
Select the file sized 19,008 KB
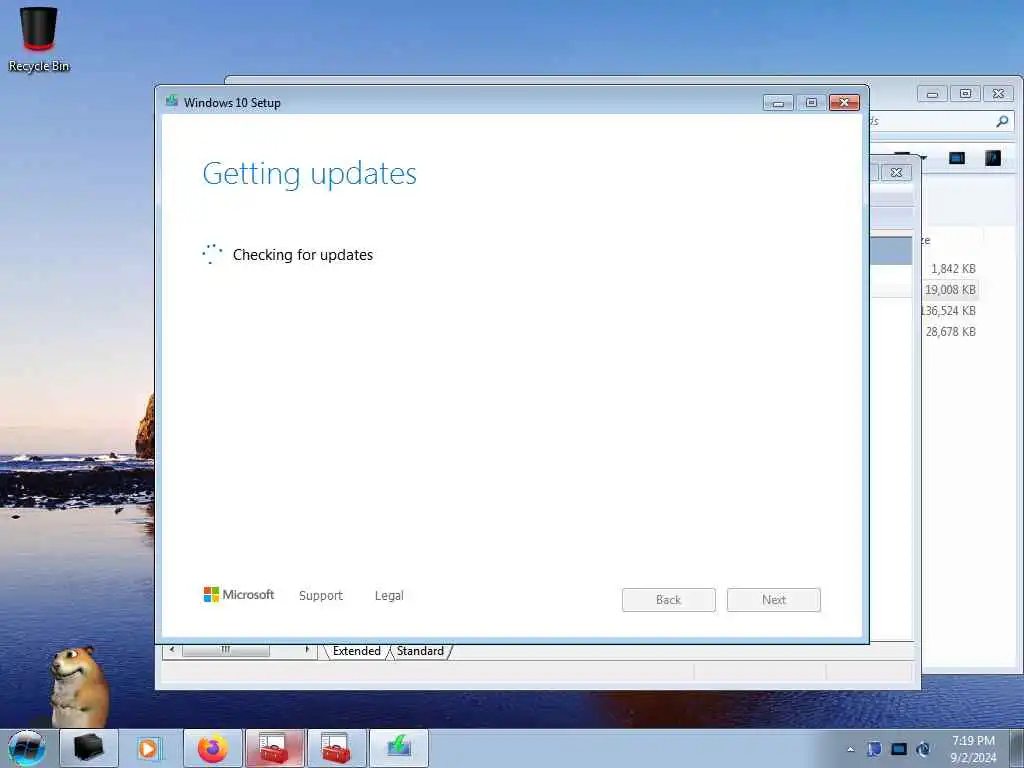[x=950, y=289]
